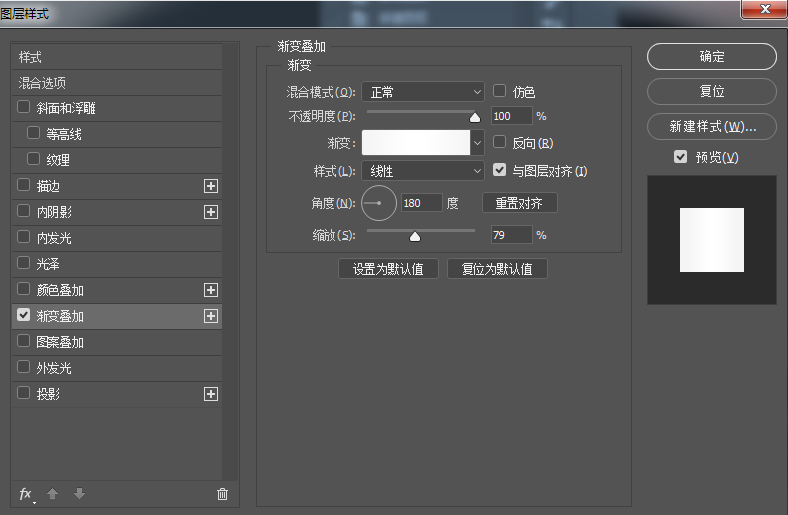788x515 pixels.
Task: Click the plus icon beside 颜色叠加
Action: (211, 290)
